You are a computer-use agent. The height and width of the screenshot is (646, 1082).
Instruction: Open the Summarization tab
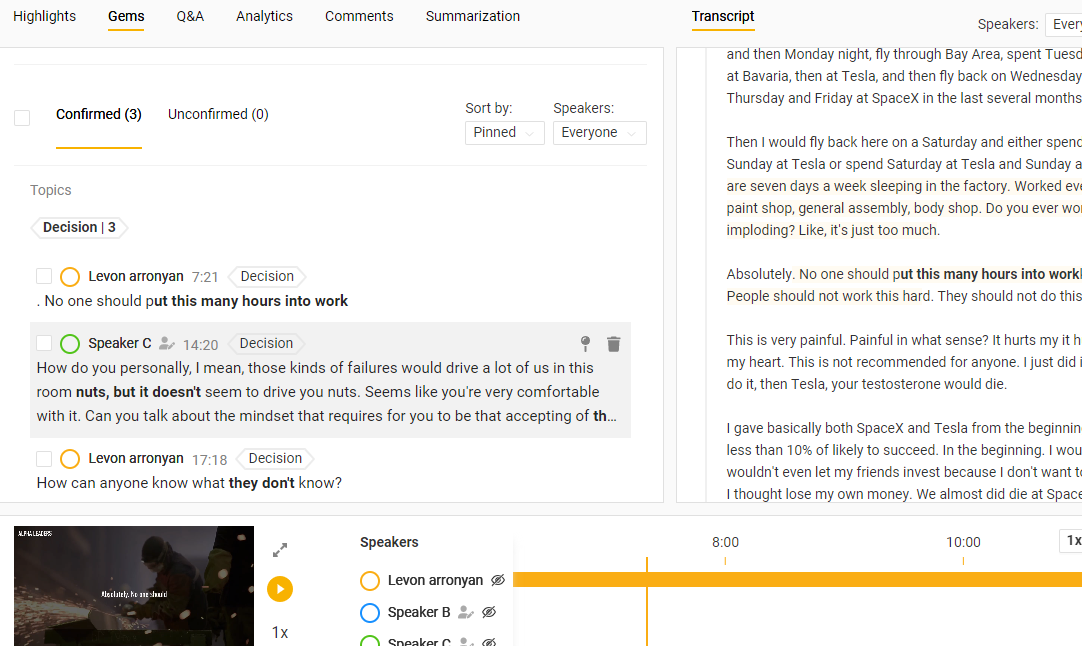473,16
